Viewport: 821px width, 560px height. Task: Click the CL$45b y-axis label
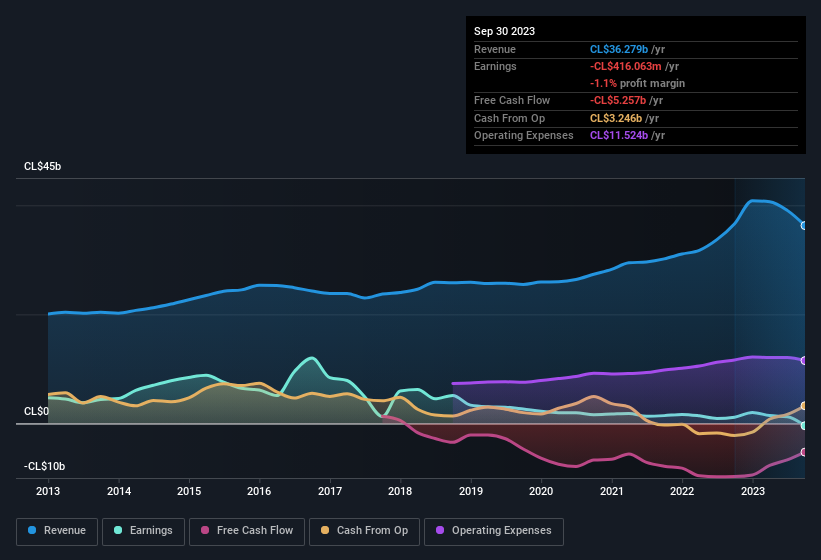click(42, 166)
